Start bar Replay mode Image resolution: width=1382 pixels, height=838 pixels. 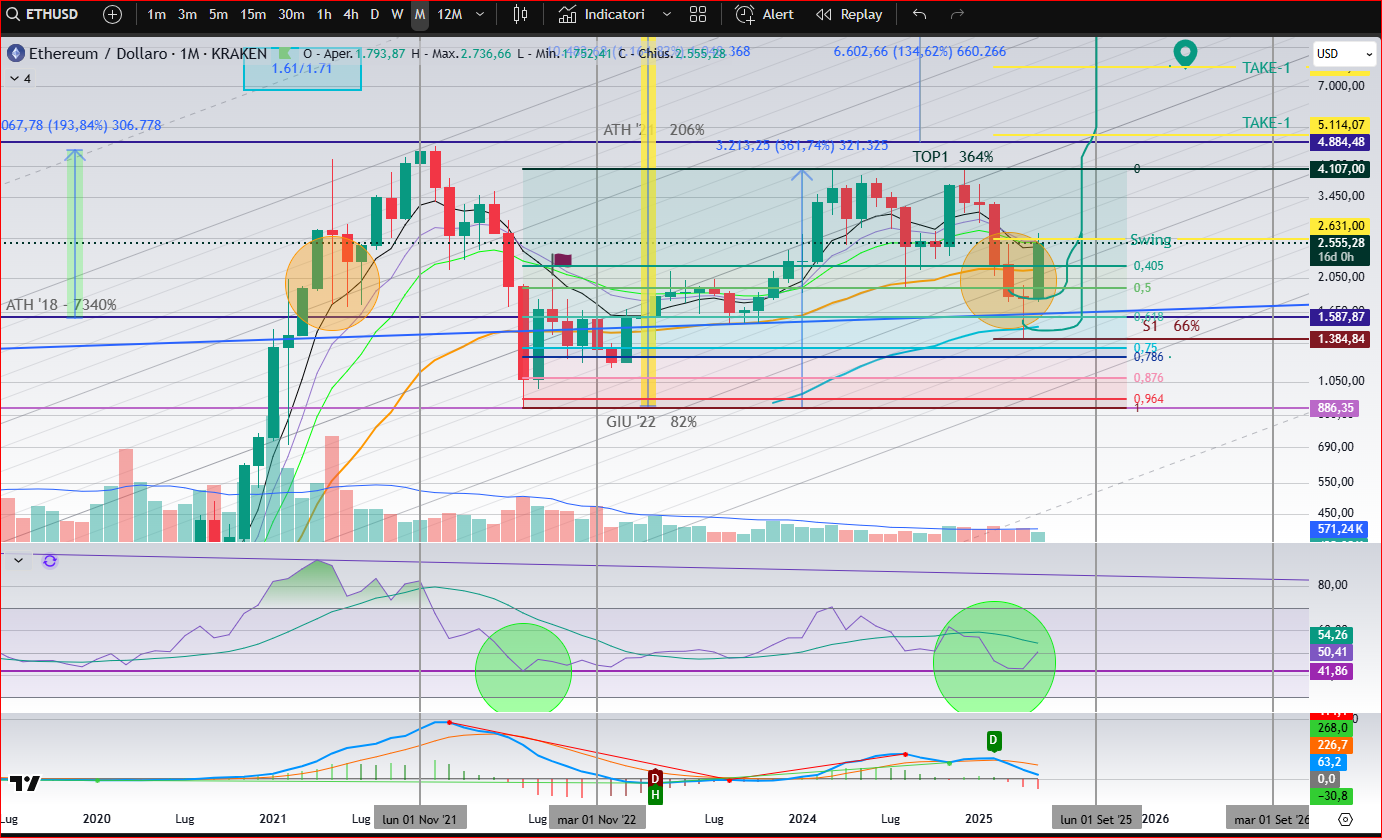tap(849, 15)
